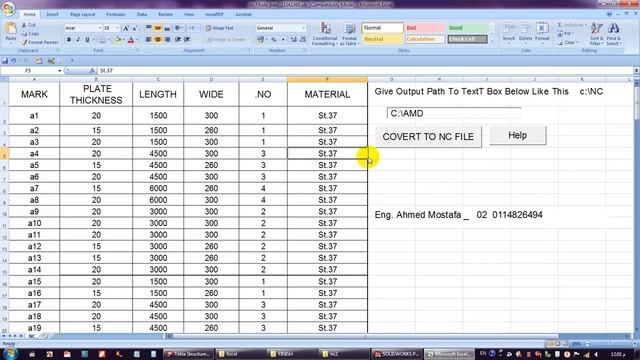Open the Format cells menu
Viewport: 640px width, 360px height.
tap(542, 33)
